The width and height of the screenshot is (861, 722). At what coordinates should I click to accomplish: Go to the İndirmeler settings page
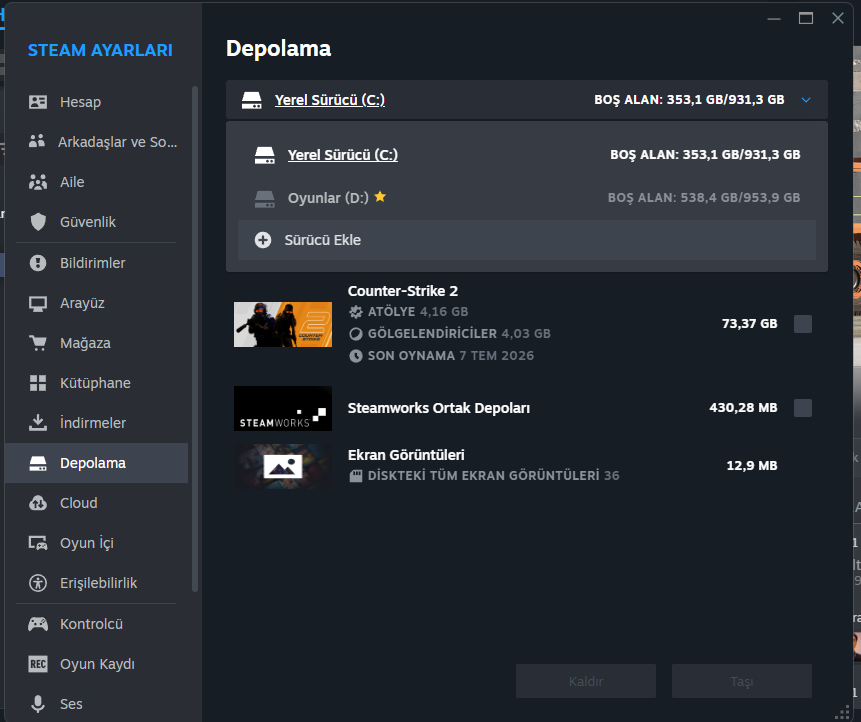(x=96, y=423)
